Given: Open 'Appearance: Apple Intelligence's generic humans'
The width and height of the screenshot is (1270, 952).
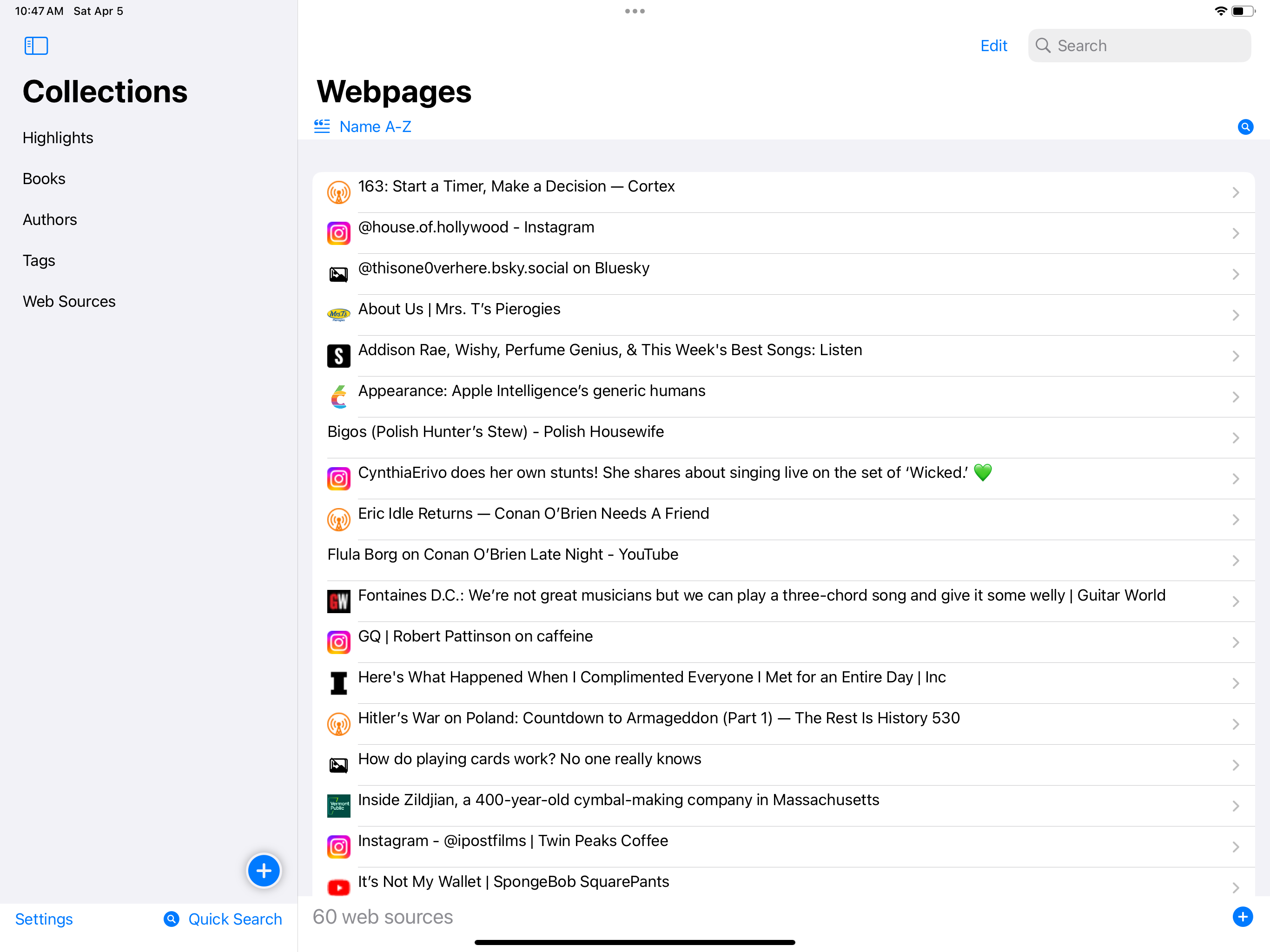Looking at the screenshot, I should [783, 397].
